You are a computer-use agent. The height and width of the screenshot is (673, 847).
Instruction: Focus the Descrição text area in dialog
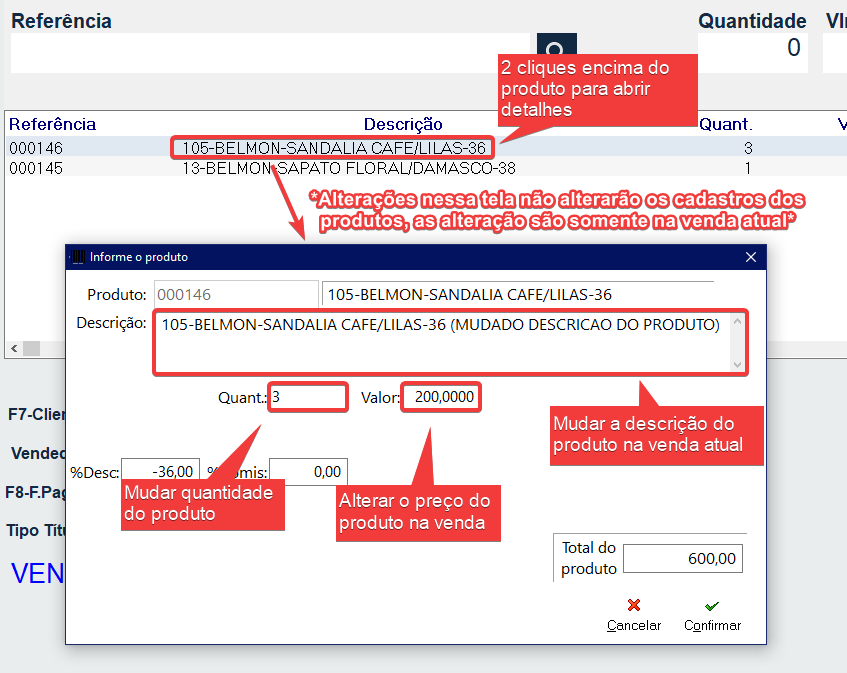pos(440,341)
